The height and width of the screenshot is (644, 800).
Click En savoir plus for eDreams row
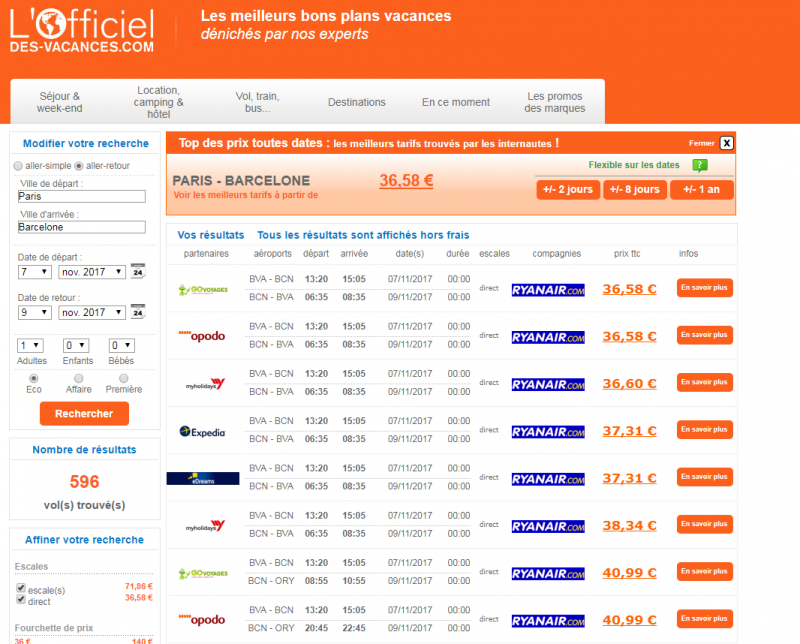[x=705, y=477]
